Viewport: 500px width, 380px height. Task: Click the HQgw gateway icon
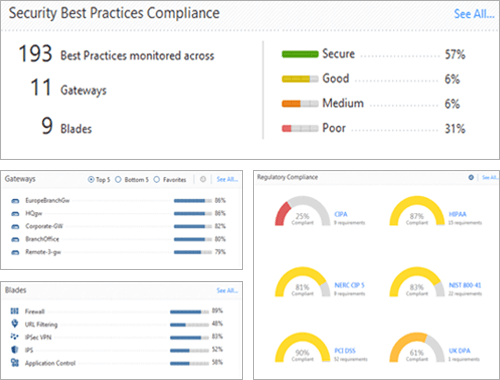[x=15, y=214]
